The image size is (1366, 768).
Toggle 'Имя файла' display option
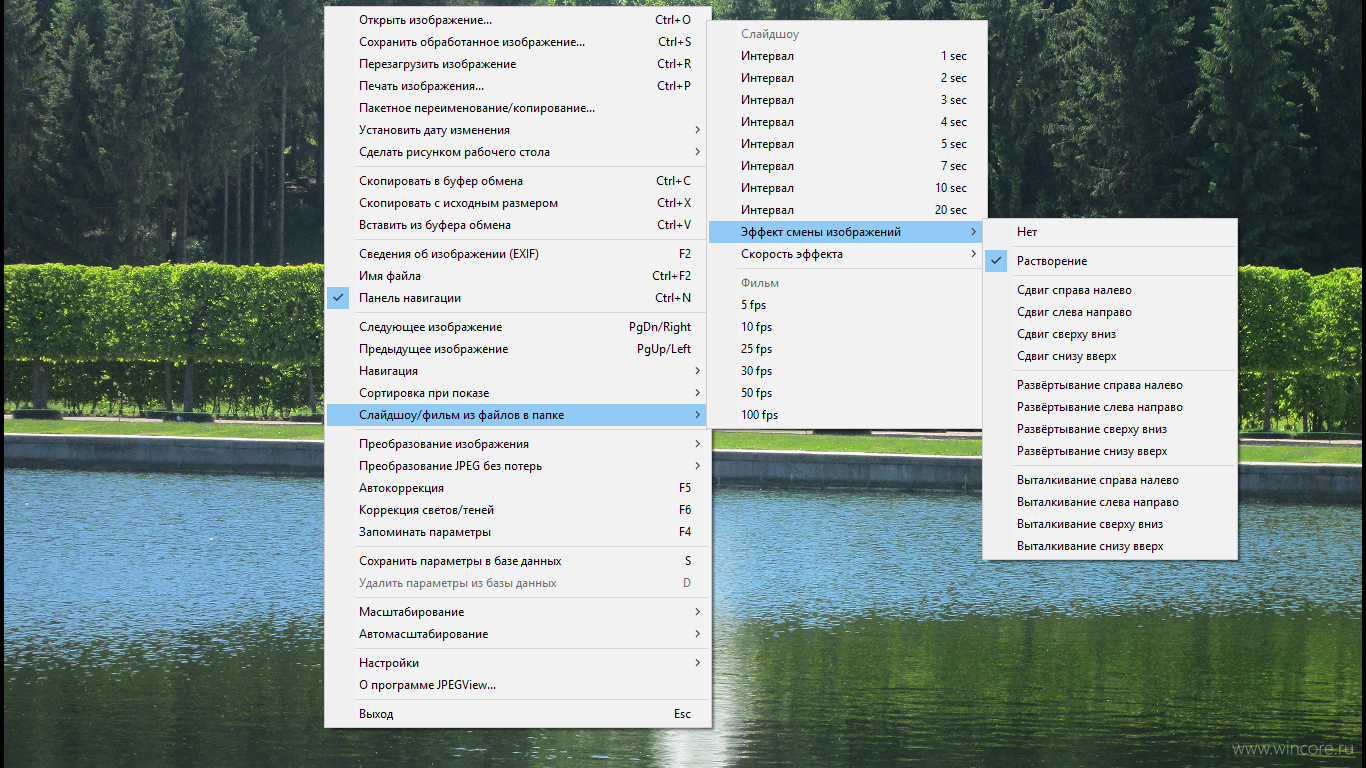click(517, 276)
